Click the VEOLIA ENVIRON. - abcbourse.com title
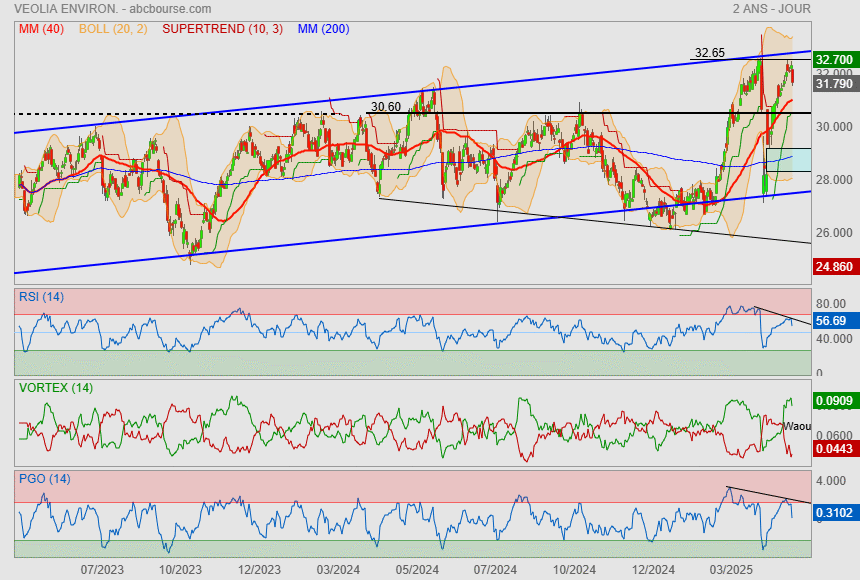This screenshot has height=580, width=860. tap(112, 9)
